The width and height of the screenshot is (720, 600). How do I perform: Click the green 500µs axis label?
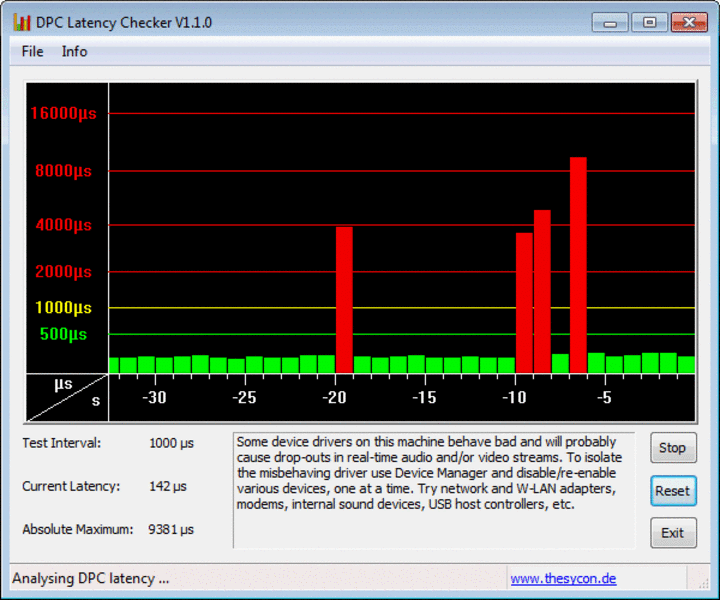(x=63, y=334)
